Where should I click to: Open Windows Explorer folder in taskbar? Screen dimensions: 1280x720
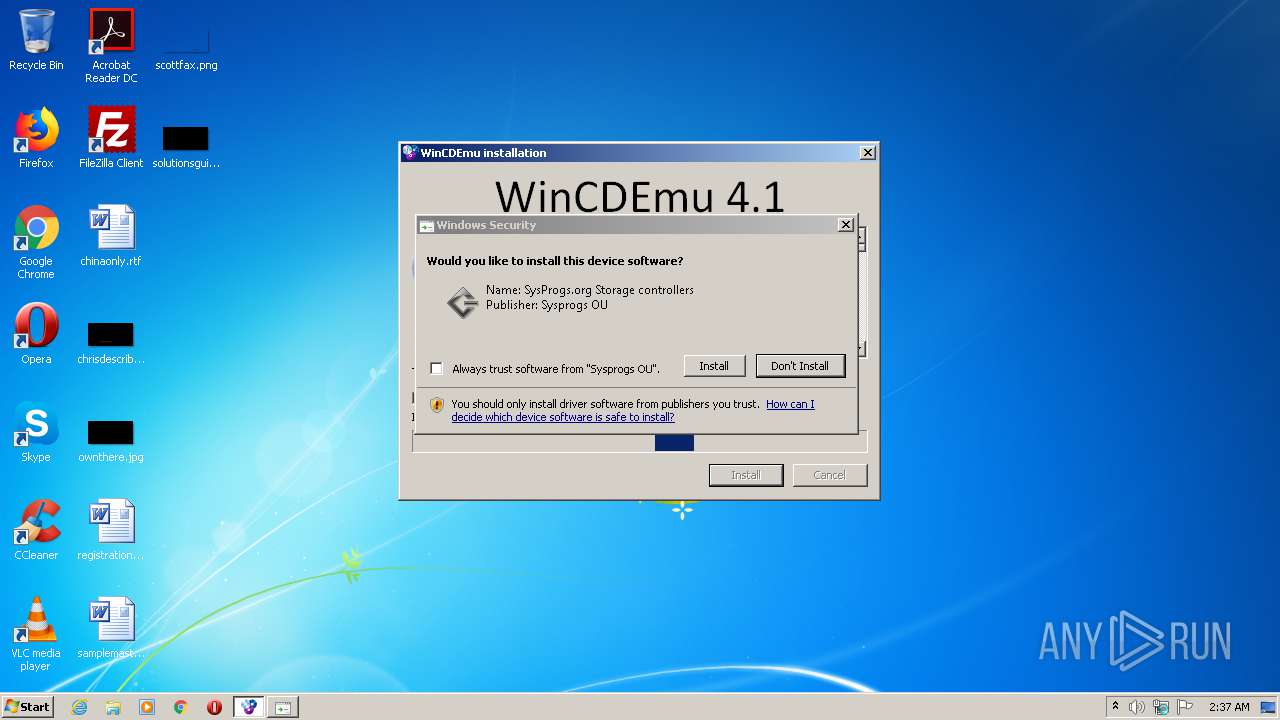113,707
